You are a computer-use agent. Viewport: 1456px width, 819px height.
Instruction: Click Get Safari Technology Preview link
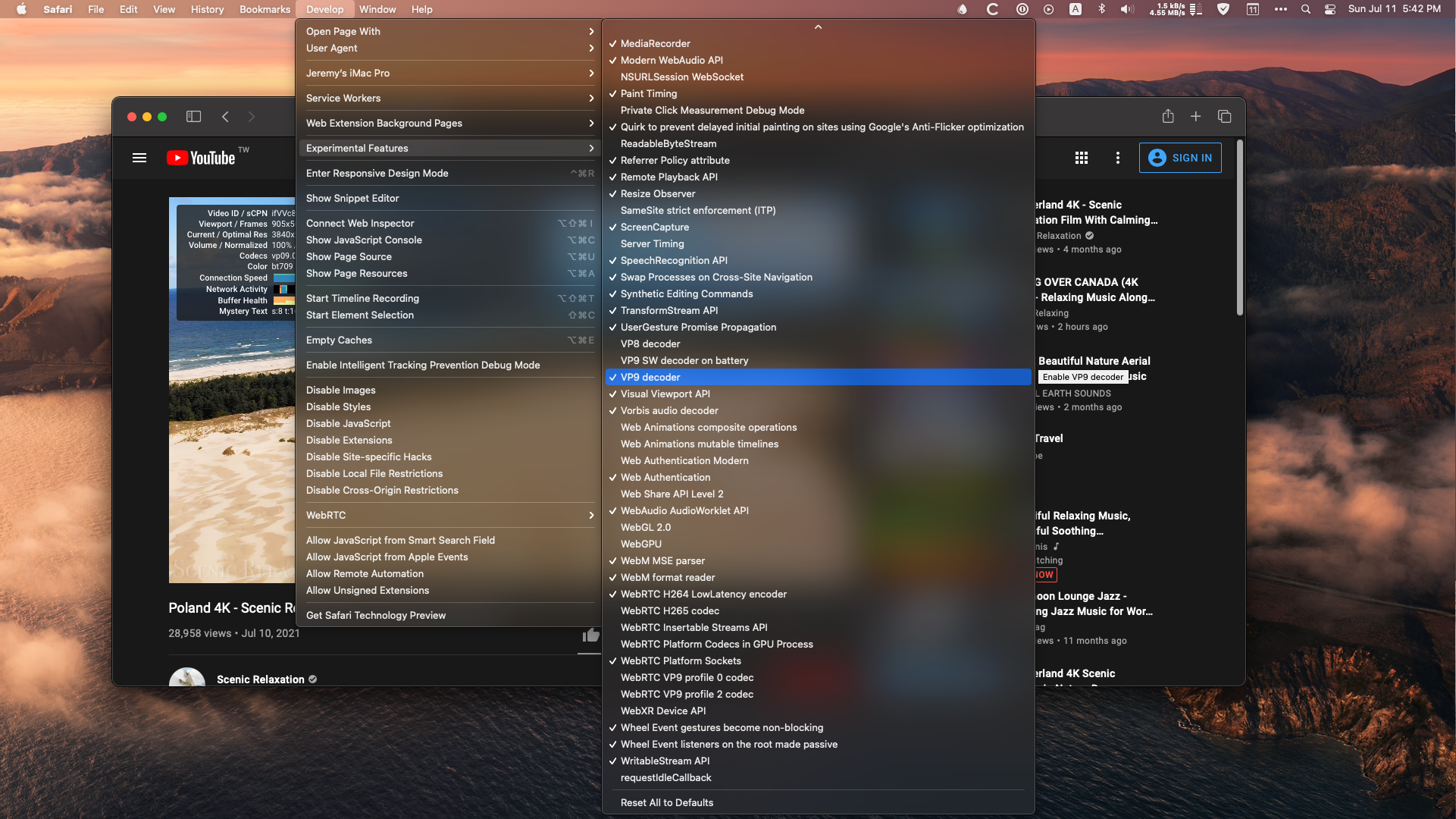coord(376,615)
